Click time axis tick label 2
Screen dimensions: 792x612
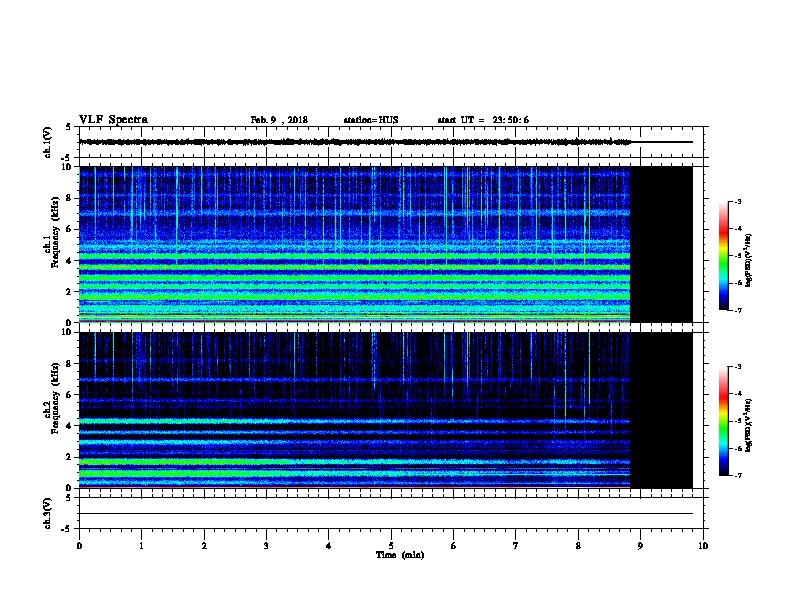click(204, 546)
